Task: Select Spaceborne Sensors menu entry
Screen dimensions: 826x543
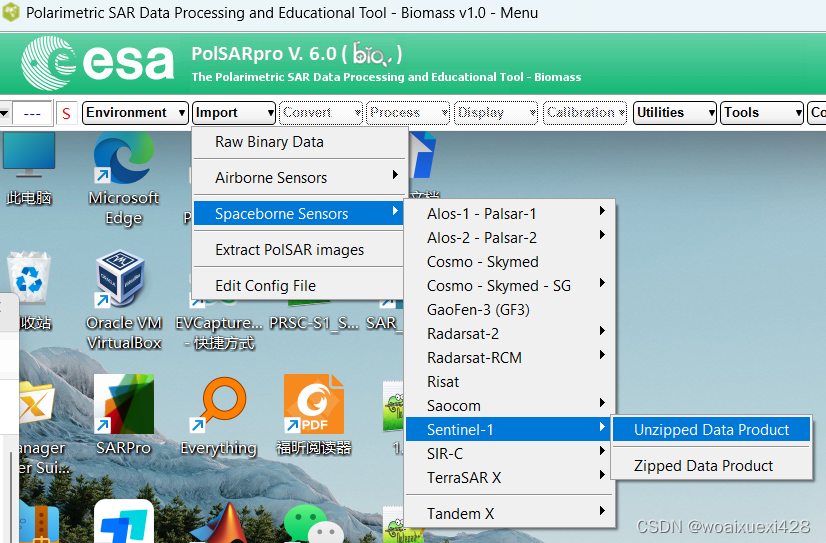Action: (x=298, y=213)
